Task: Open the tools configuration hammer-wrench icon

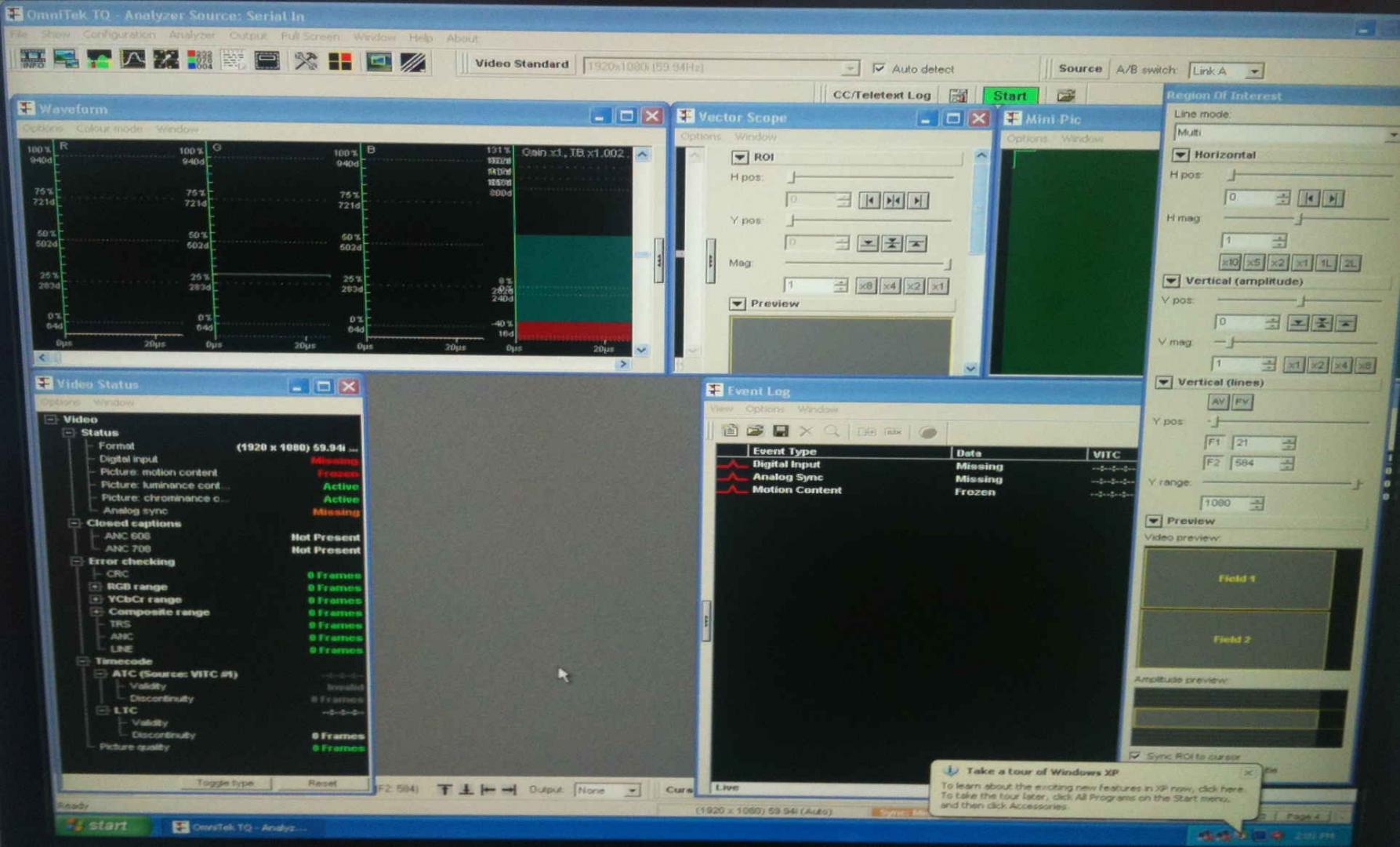Action: point(306,60)
